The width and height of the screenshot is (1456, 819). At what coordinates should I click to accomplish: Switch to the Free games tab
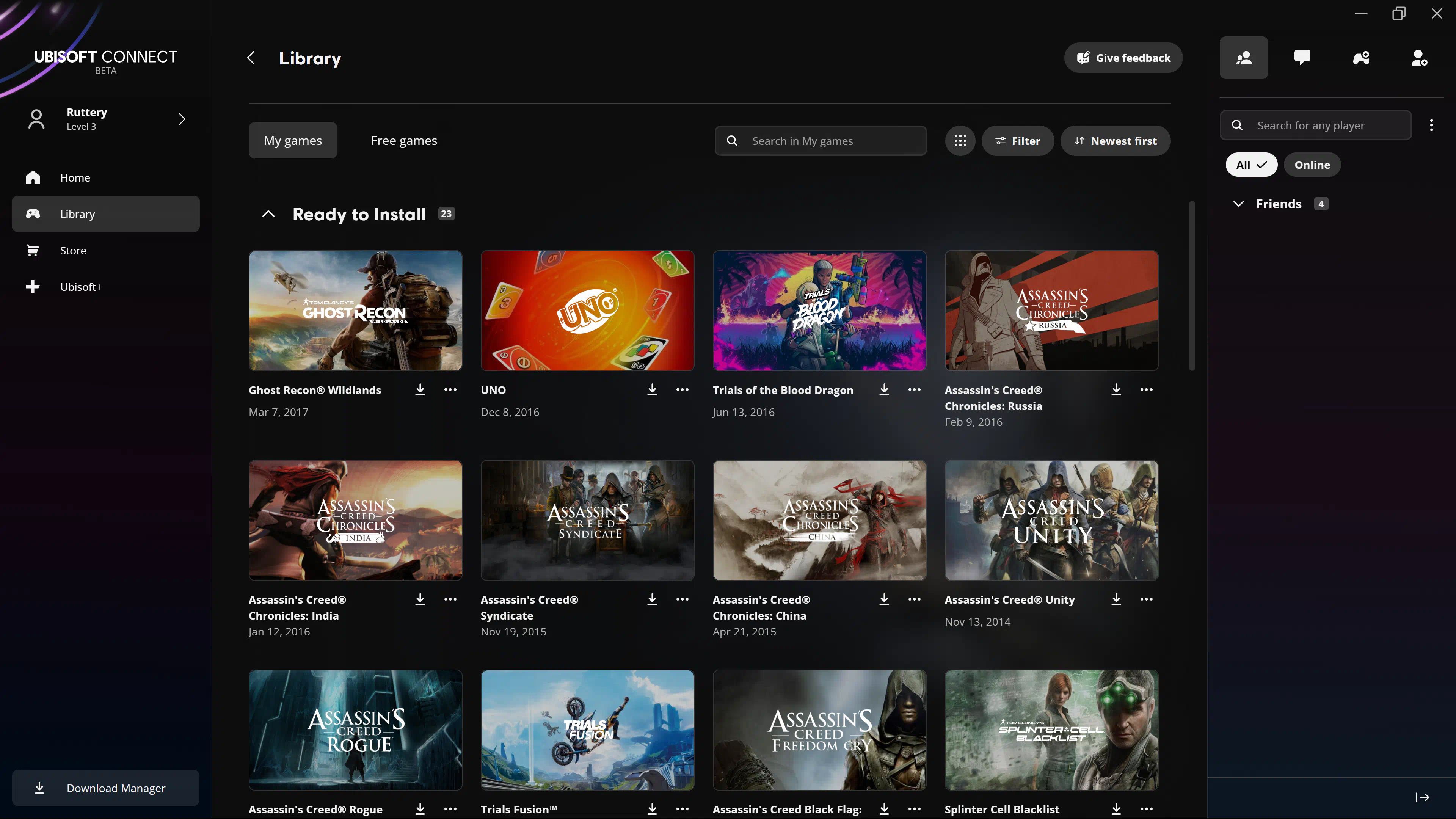click(x=403, y=141)
